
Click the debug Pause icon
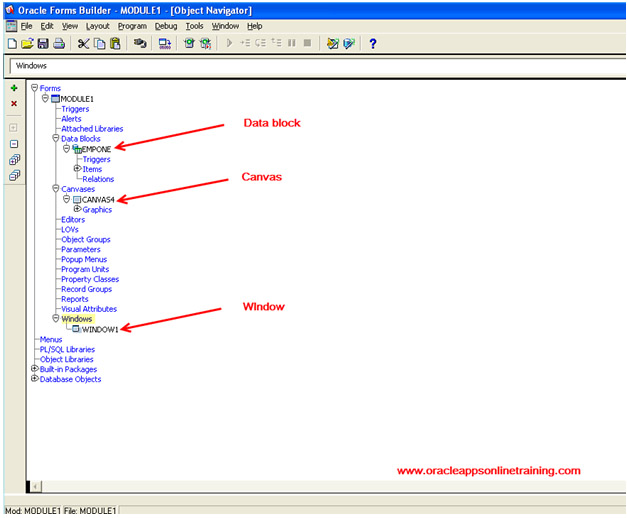[292, 43]
